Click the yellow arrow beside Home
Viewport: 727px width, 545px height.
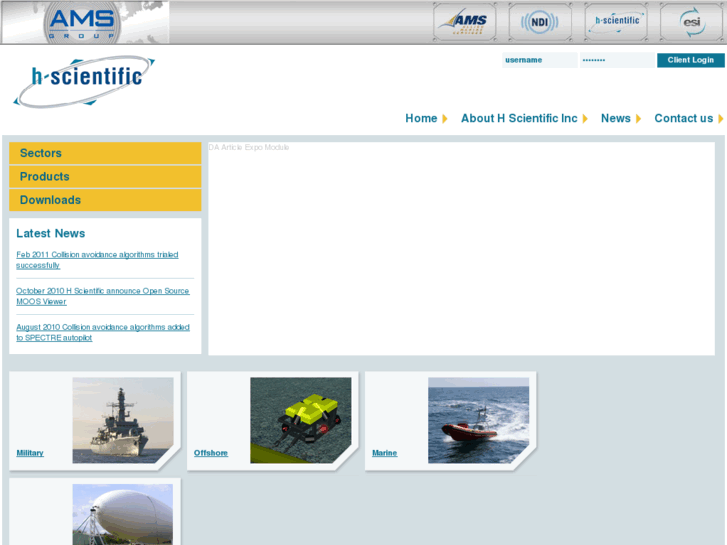(445, 119)
